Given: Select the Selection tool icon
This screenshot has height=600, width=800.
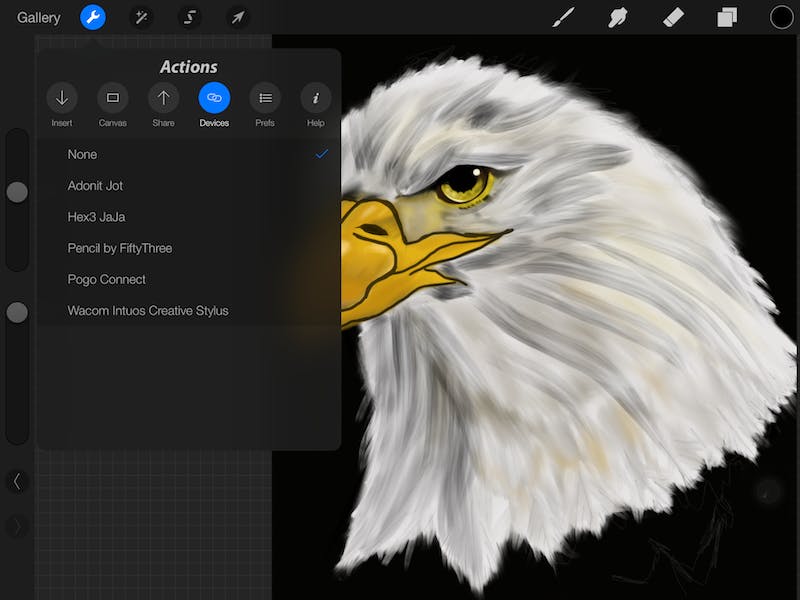Looking at the screenshot, I should [190, 17].
